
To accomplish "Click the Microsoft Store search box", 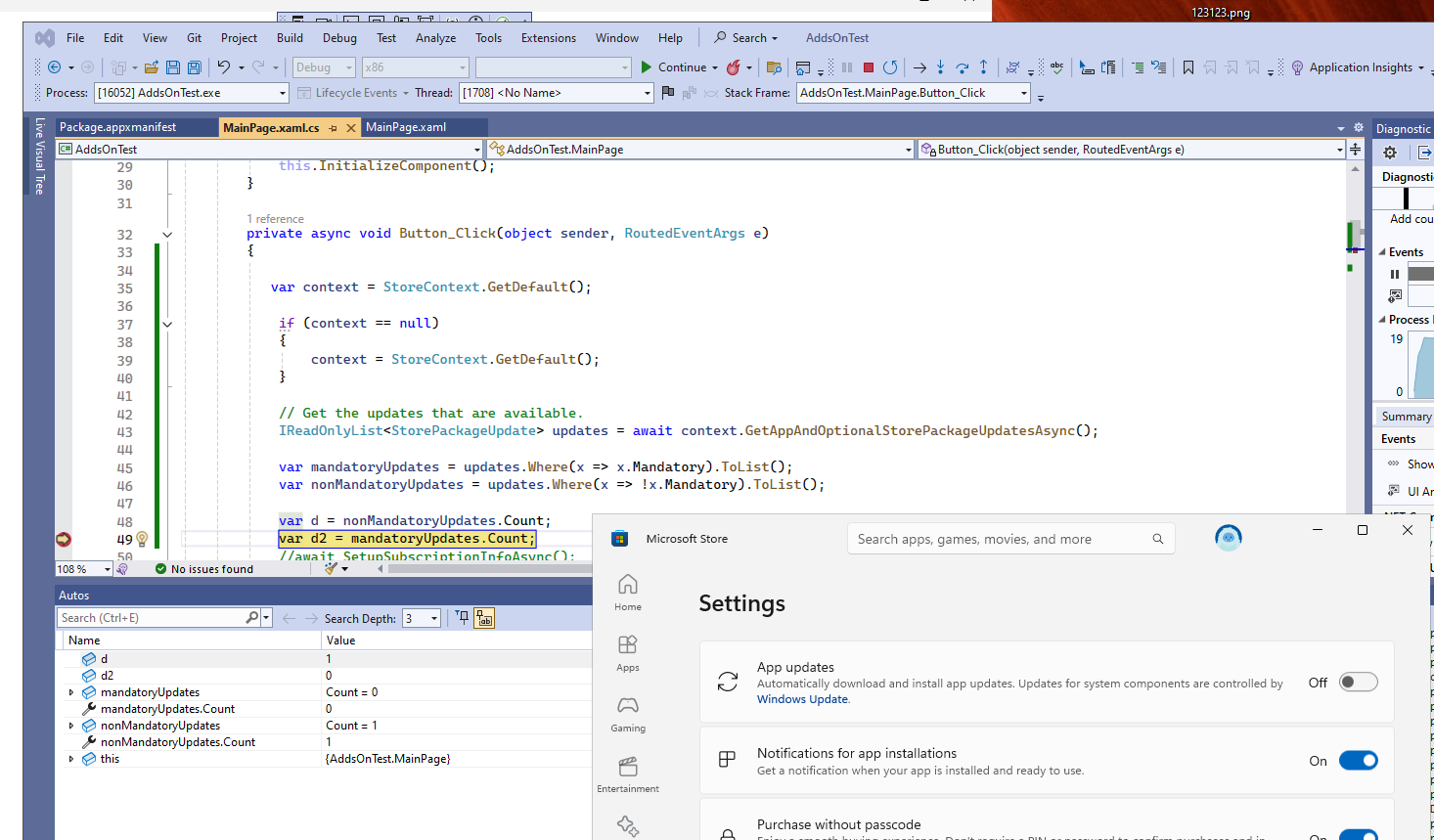I will pos(1011,539).
